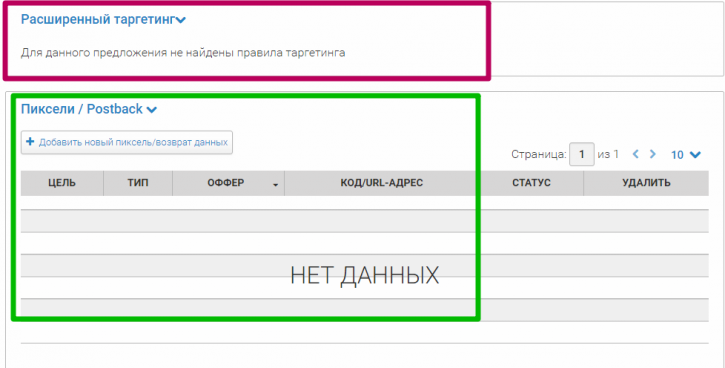This screenshot has width=725, height=368.
Task: Click the targeting rules not found message
Action: (183, 53)
